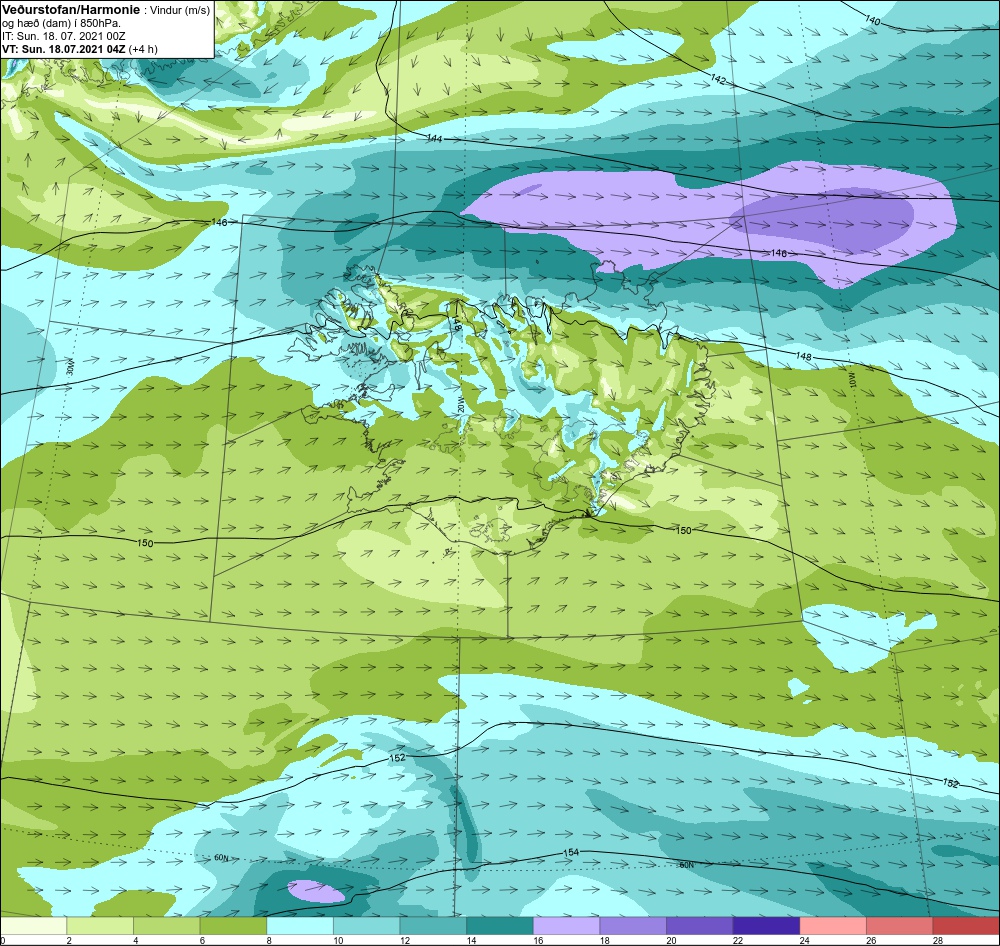1000x946 pixels.
Task: Click the legend tick value '16'
Action: [x=538, y=940]
